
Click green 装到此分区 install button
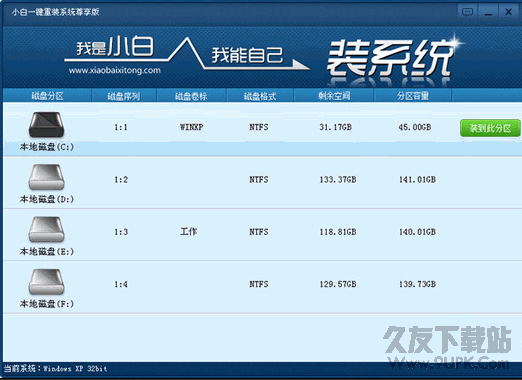[490, 128]
